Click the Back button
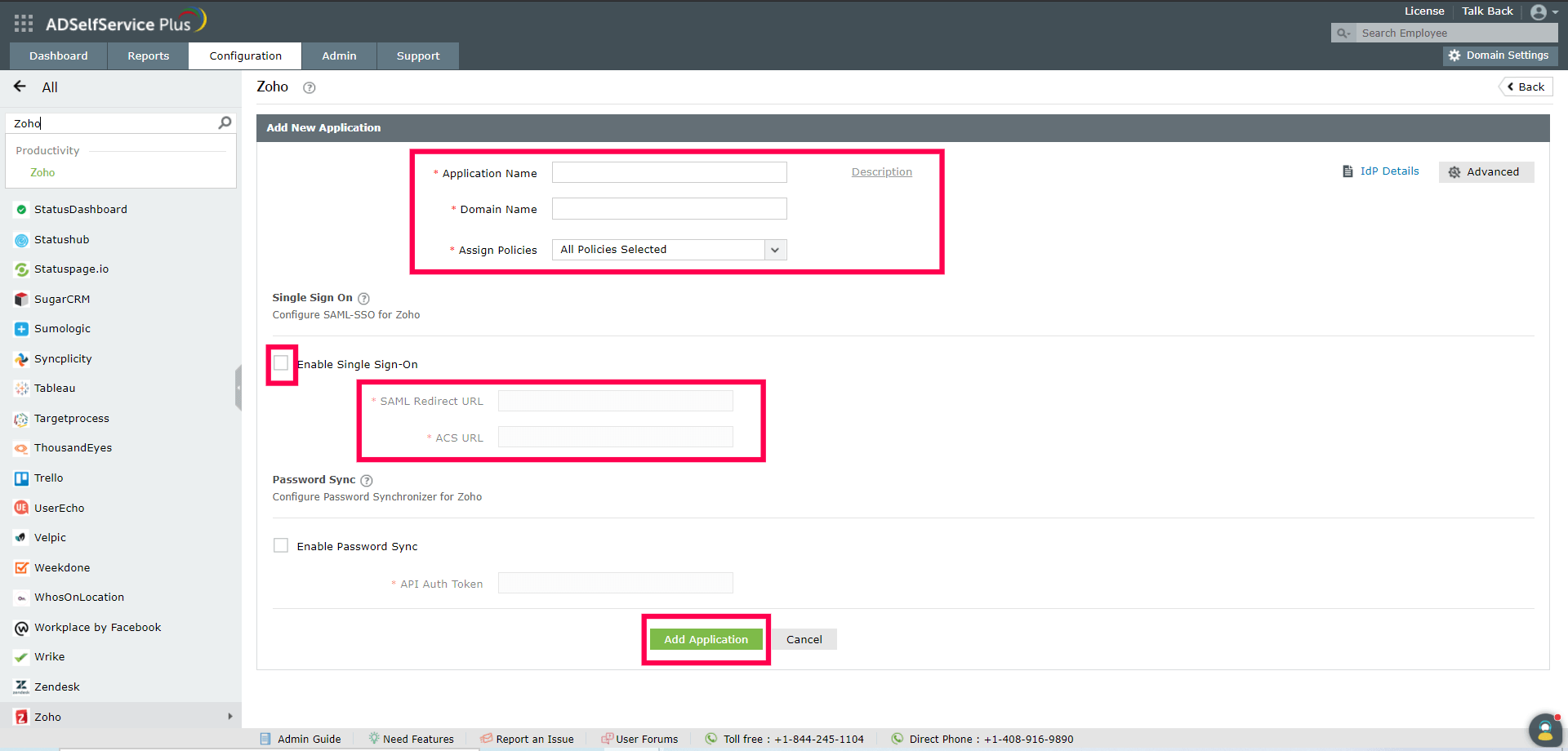Screen dimensions: 1568x751 click(1526, 87)
